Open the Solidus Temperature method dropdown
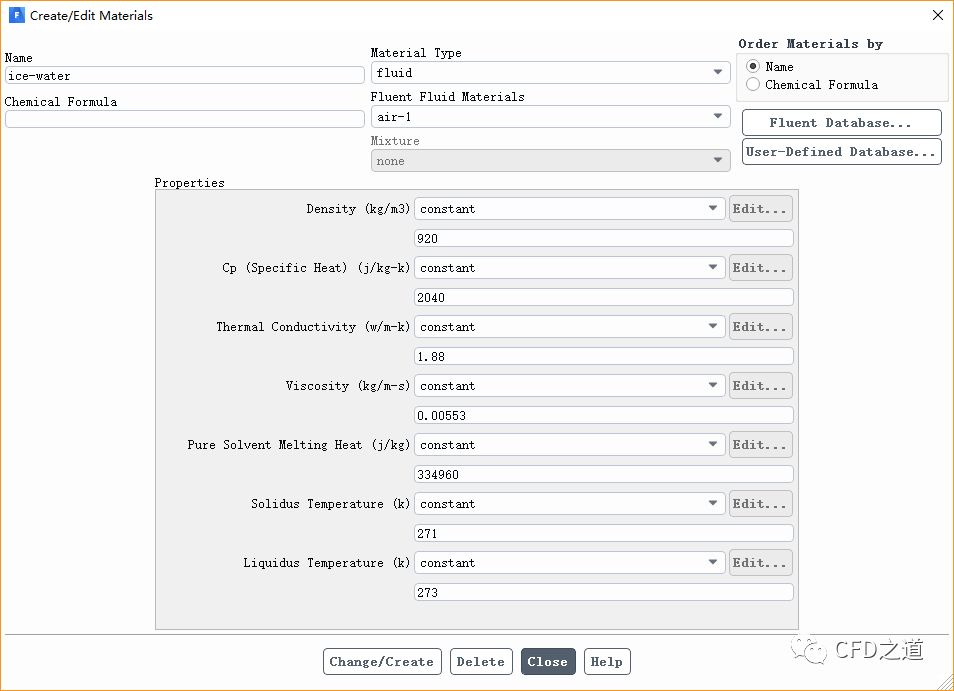 click(570, 504)
